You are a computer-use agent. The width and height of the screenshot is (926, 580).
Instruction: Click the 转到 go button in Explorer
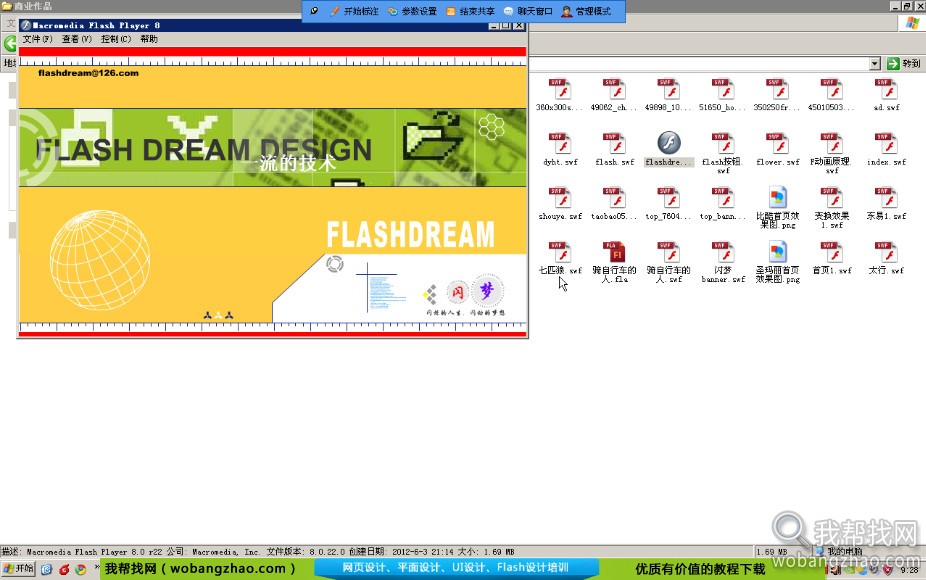click(904, 63)
